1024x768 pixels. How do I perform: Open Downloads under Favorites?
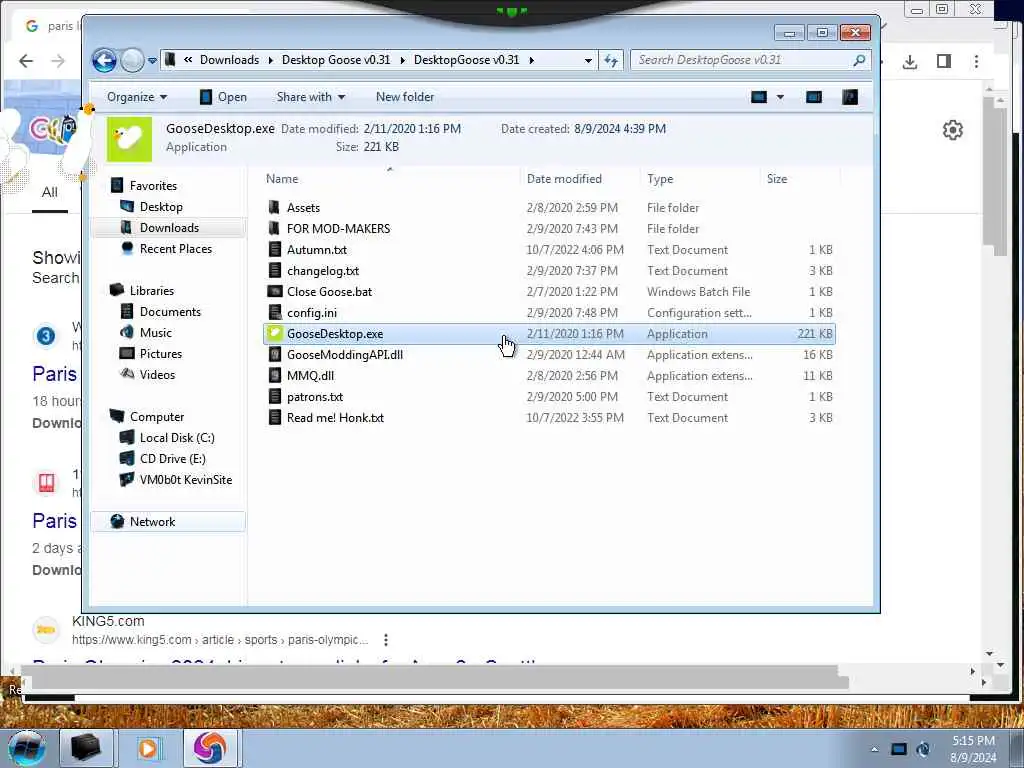tap(169, 227)
